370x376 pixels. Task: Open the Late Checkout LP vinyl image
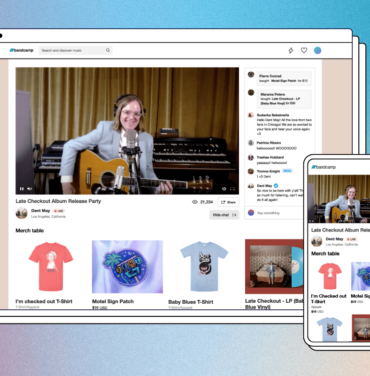[x=274, y=267]
